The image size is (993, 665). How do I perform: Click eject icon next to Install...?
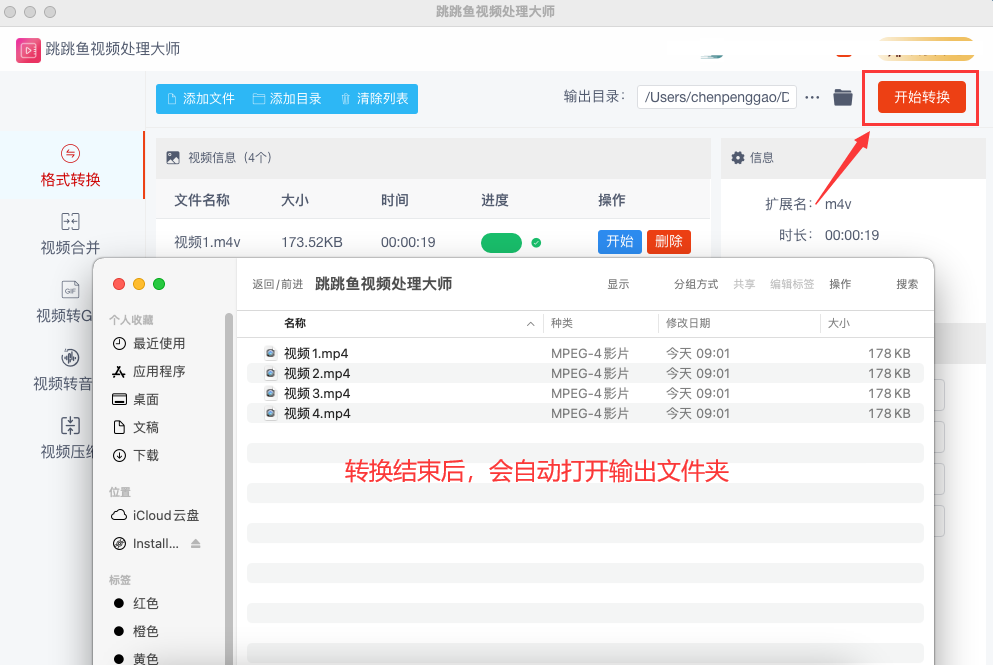coord(196,543)
